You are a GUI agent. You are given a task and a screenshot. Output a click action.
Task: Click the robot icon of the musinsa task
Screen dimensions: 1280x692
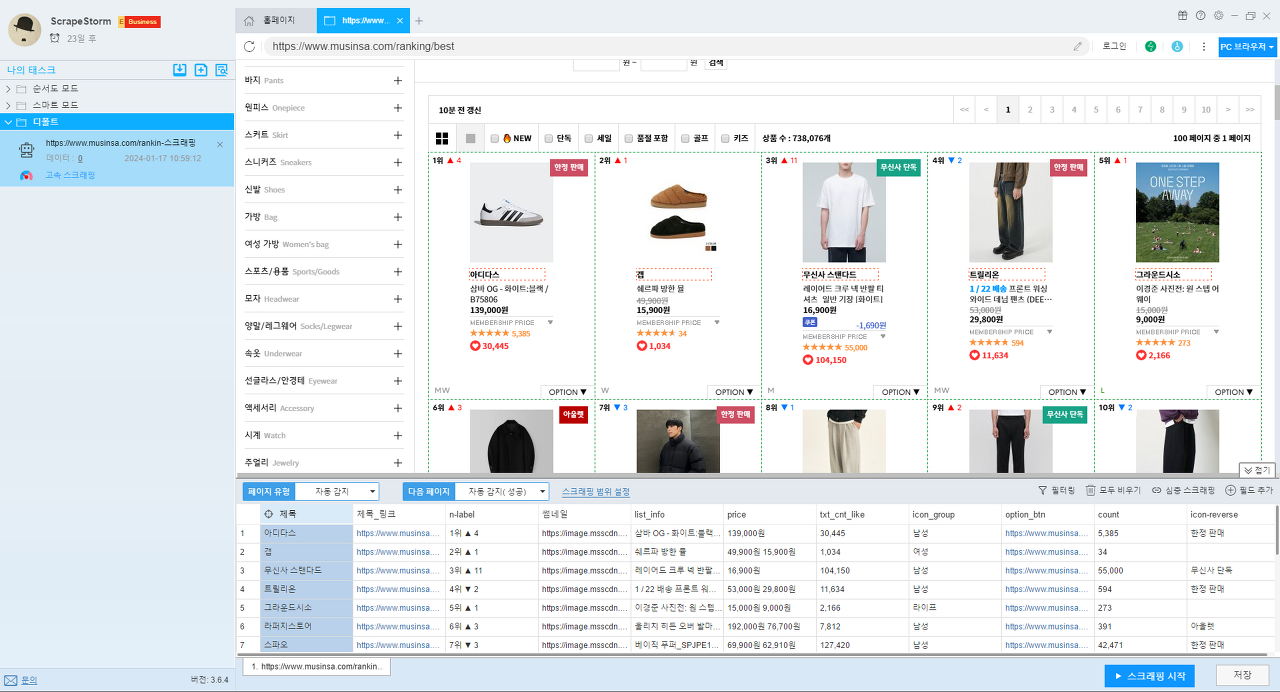tap(28, 151)
